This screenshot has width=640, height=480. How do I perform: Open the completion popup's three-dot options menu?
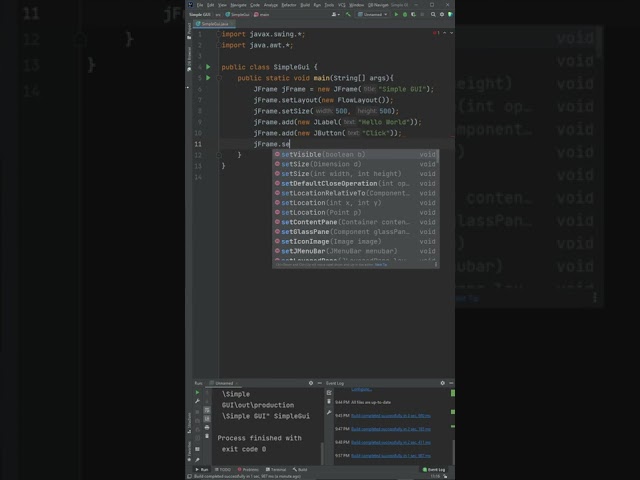(x=436, y=264)
